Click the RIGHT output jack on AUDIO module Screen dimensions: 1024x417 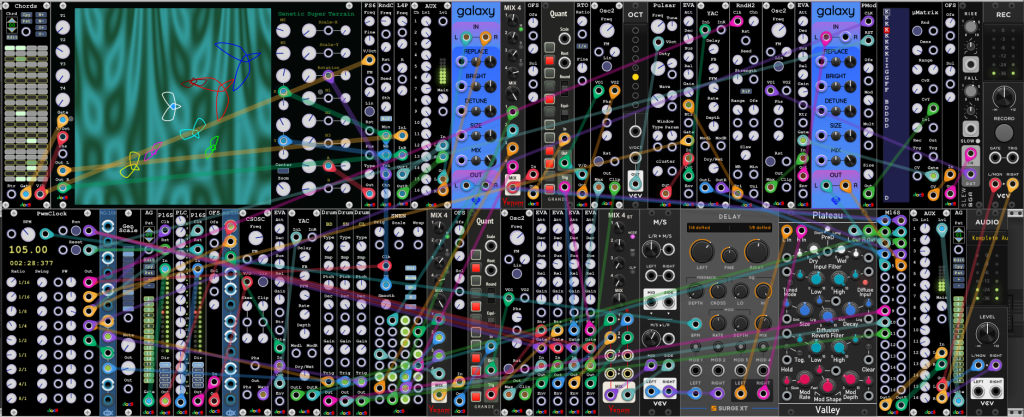pos(996,390)
